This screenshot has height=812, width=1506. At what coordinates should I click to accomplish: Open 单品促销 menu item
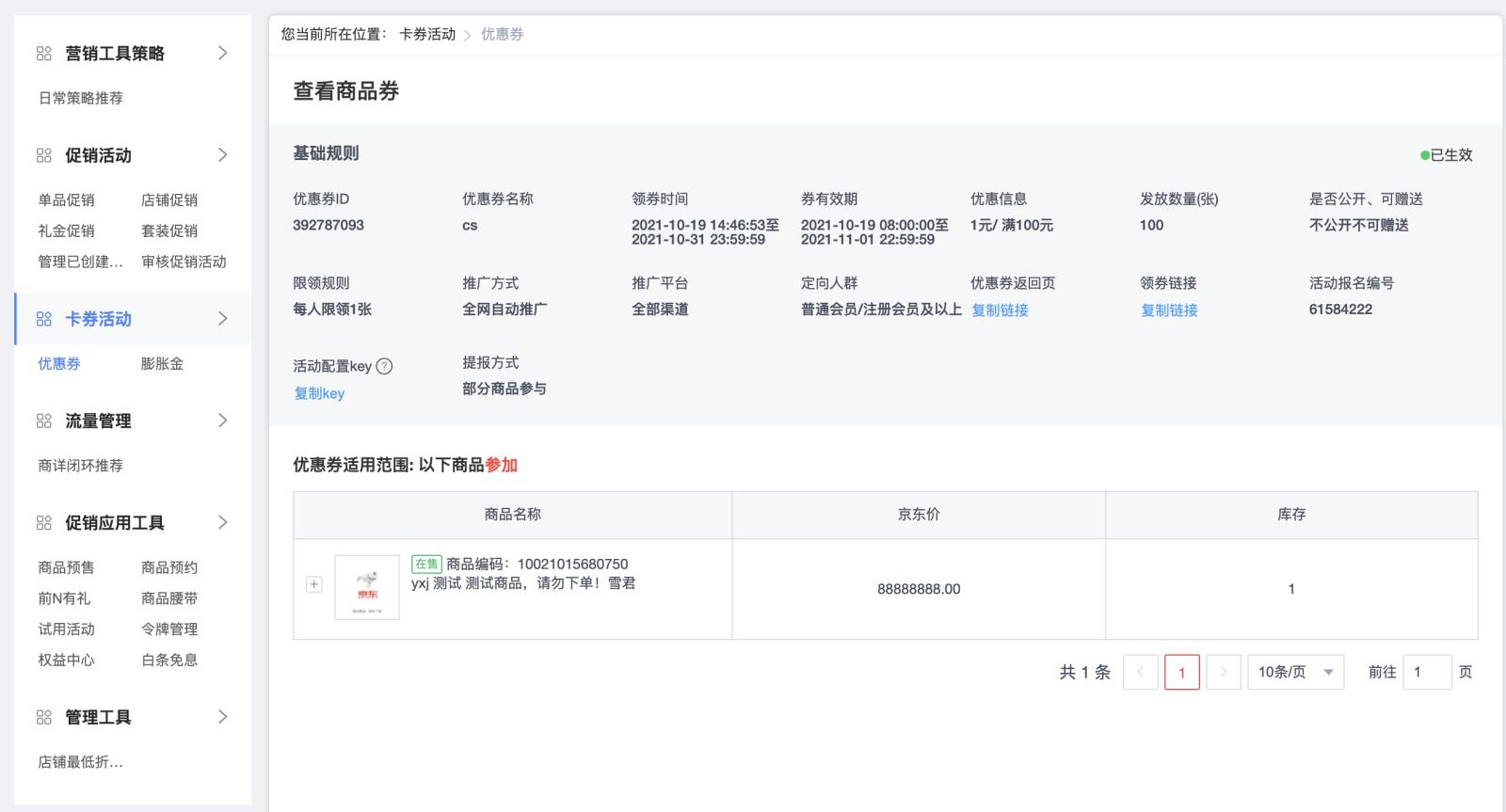tap(66, 199)
